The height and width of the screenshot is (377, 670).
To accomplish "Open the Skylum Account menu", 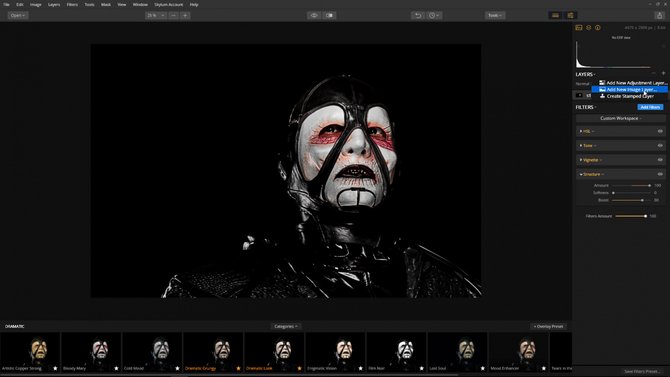I will coord(168,4).
